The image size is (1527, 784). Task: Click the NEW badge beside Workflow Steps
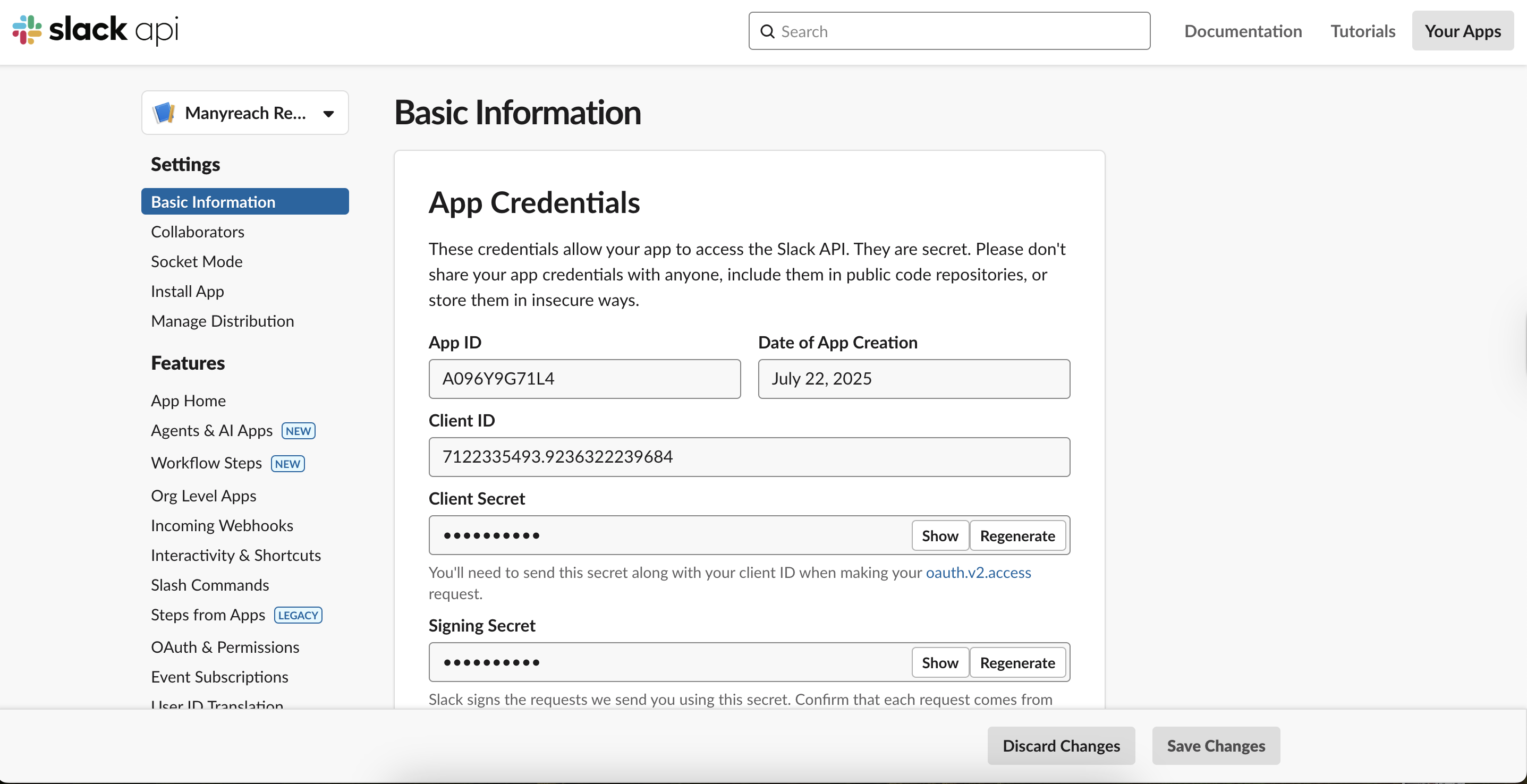[287, 463]
